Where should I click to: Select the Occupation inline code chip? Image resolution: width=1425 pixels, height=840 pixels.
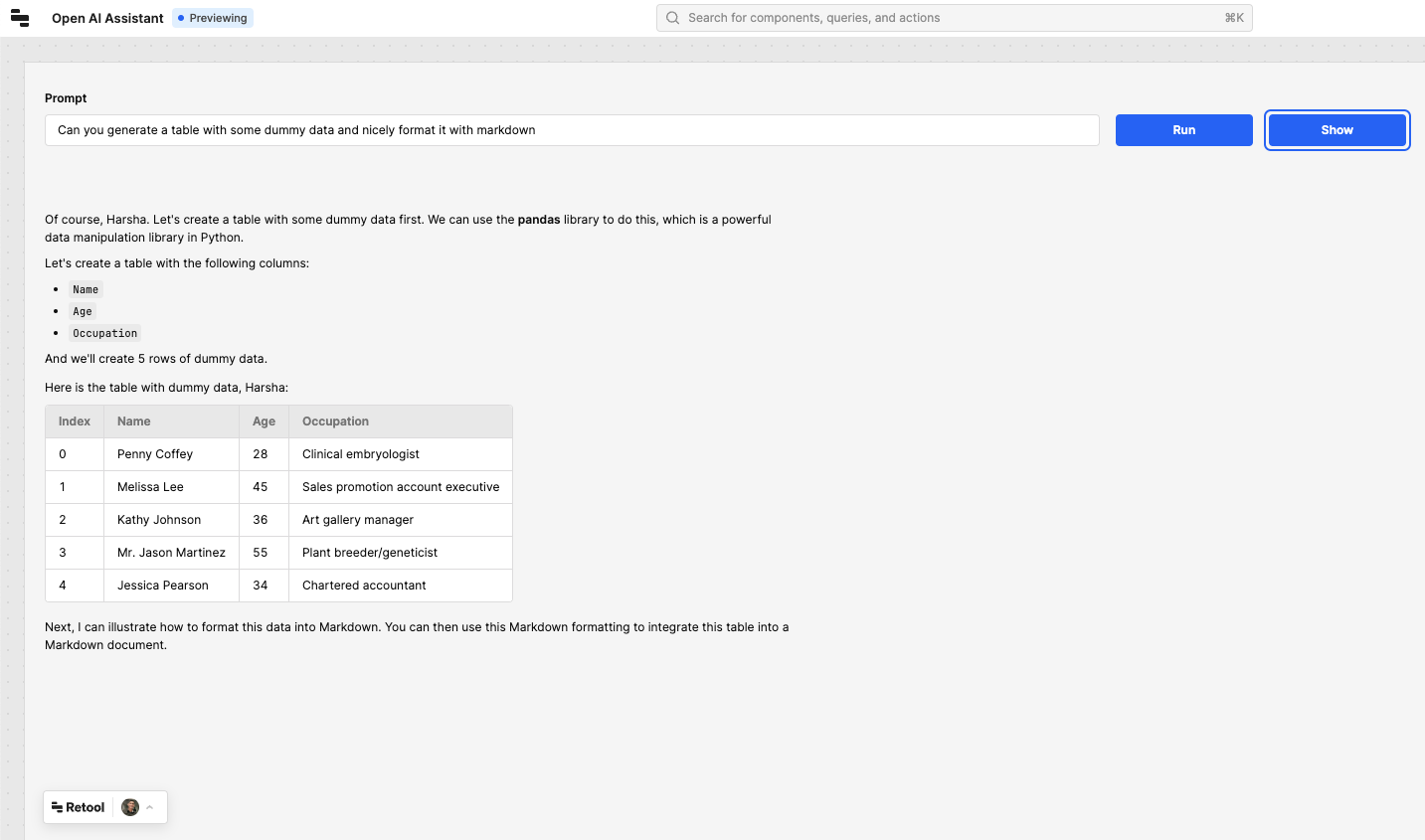tap(104, 333)
